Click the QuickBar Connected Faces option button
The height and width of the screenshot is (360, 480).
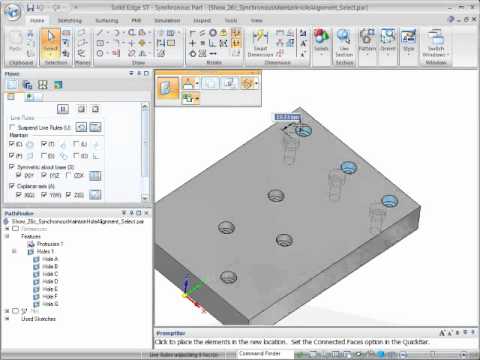[x=167, y=88]
